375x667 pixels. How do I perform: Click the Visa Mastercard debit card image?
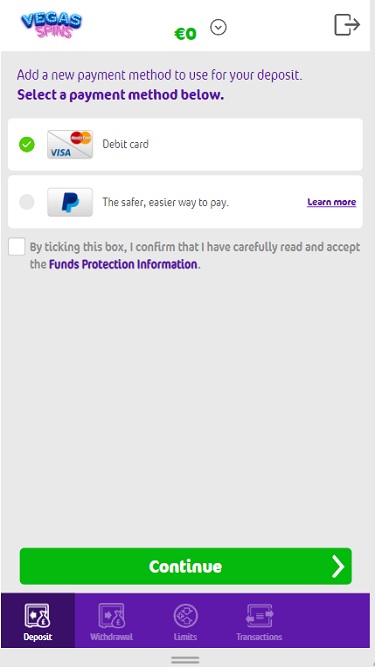click(x=70, y=145)
